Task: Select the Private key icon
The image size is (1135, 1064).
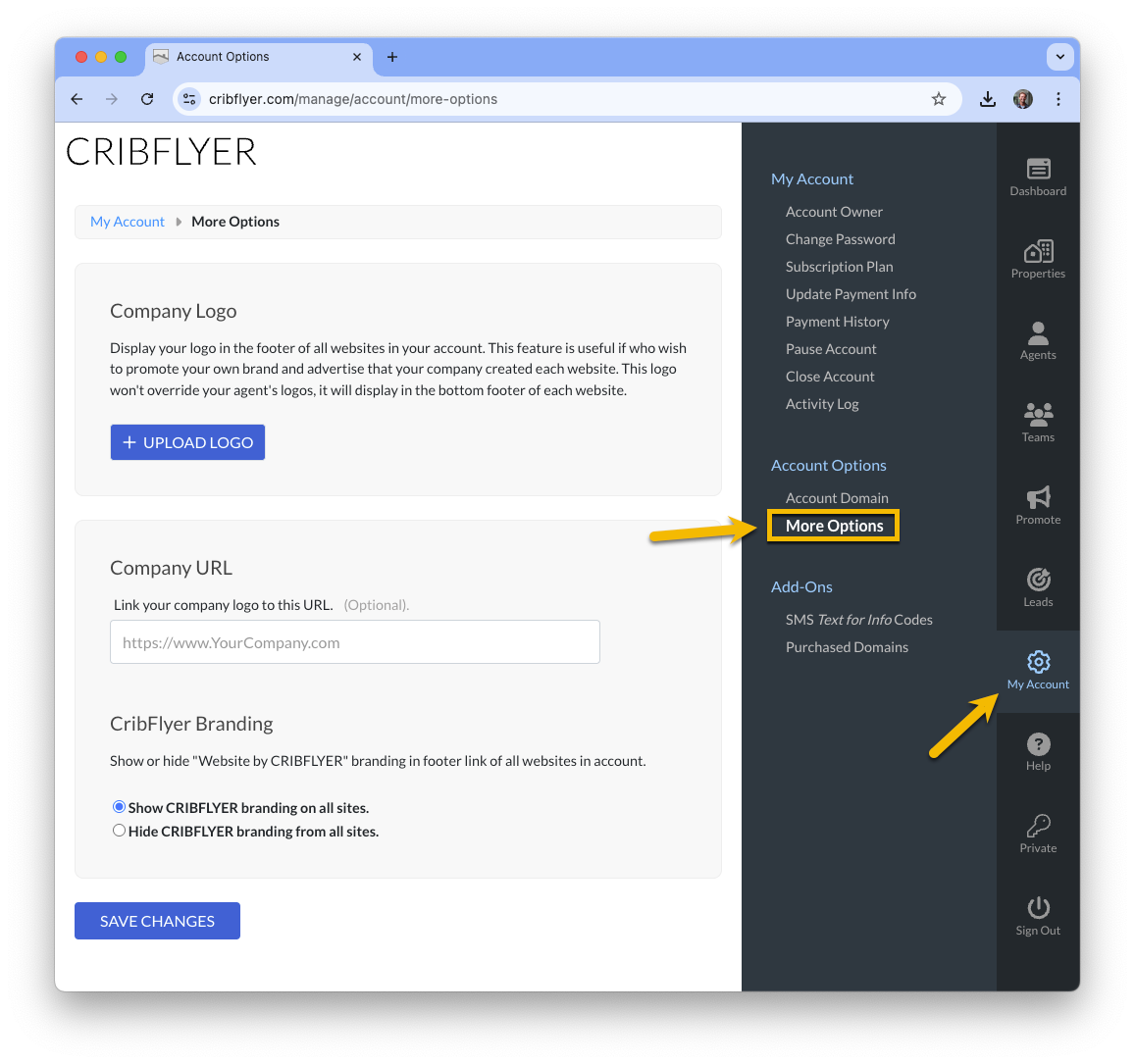Action: [1038, 826]
